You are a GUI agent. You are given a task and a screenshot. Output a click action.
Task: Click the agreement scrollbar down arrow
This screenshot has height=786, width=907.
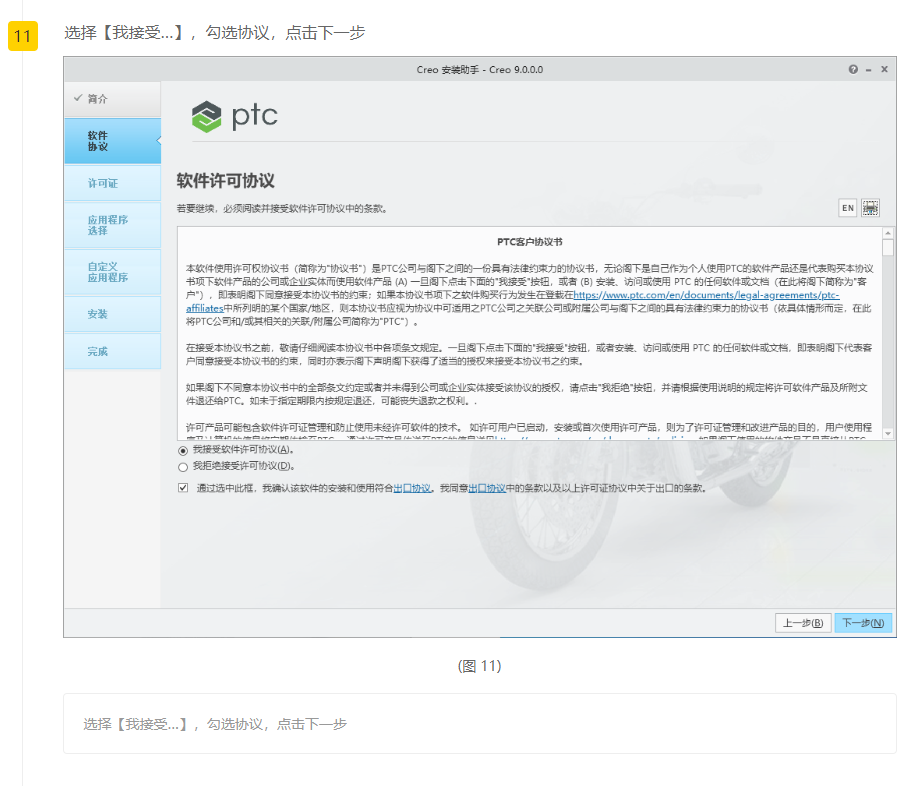(x=888, y=434)
